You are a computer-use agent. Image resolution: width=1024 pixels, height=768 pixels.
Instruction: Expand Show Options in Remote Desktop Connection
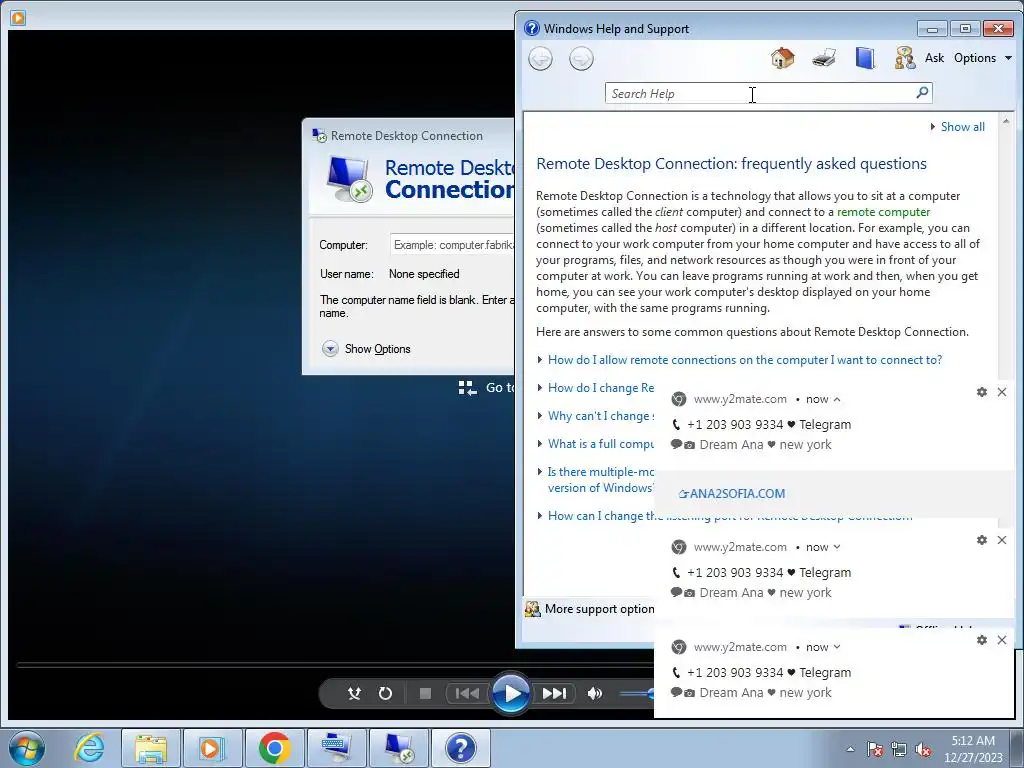[x=366, y=349]
